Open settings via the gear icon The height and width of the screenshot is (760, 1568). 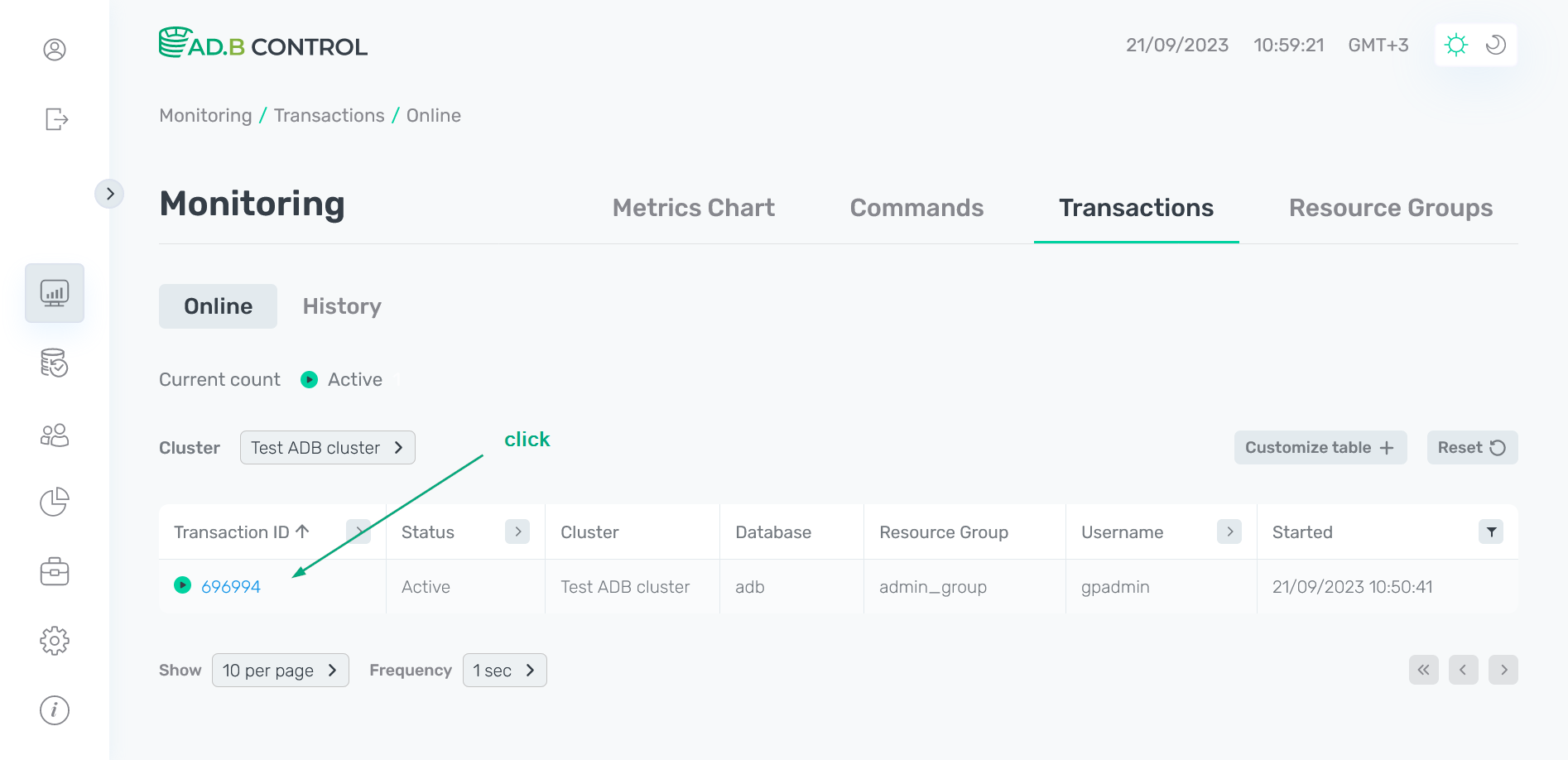point(54,640)
